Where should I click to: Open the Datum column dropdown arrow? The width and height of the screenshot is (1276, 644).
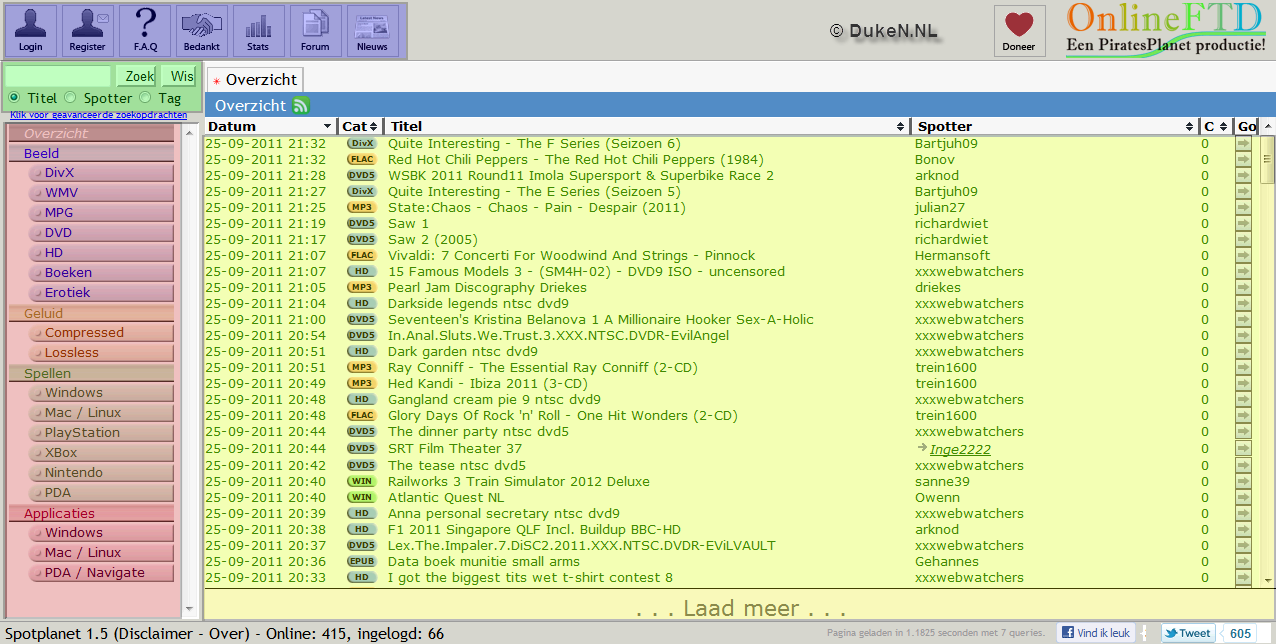point(327,127)
